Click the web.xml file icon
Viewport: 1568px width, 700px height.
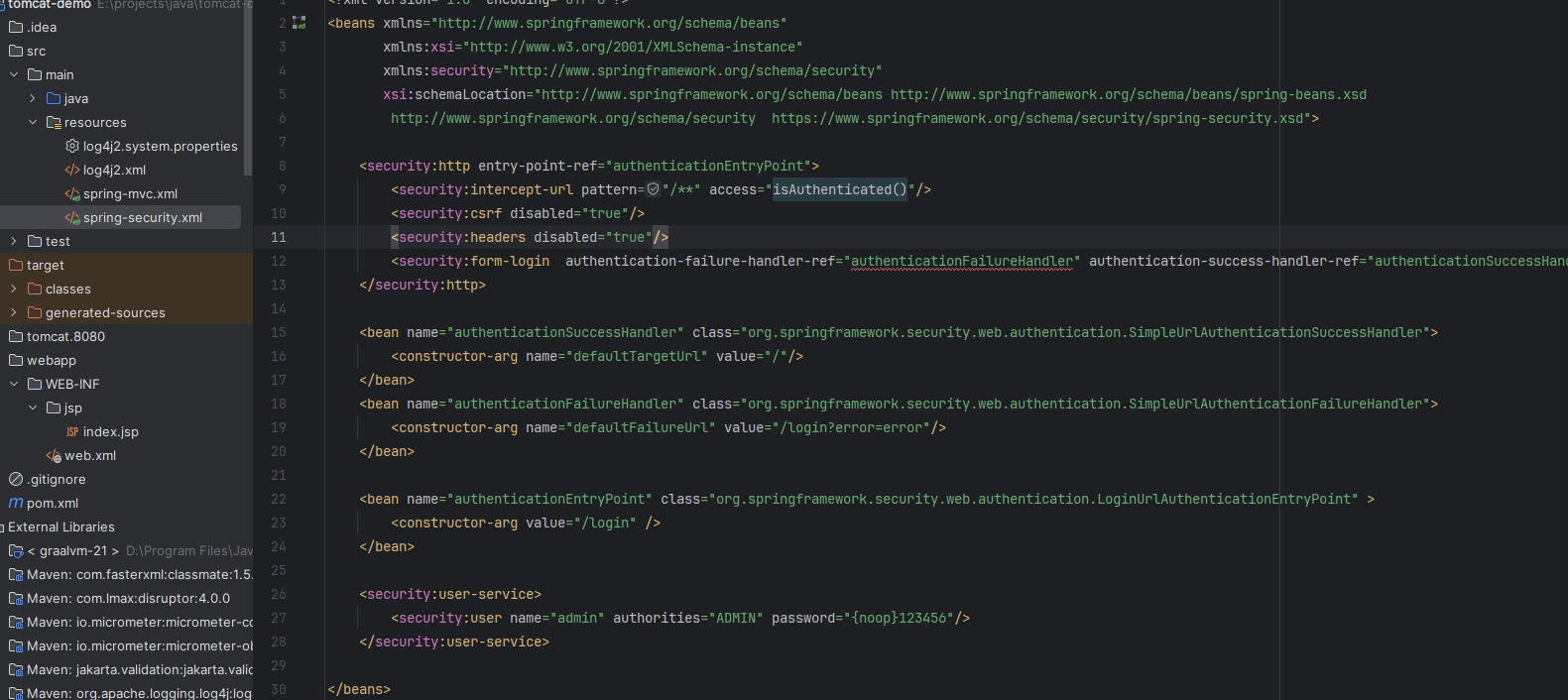tap(54, 455)
